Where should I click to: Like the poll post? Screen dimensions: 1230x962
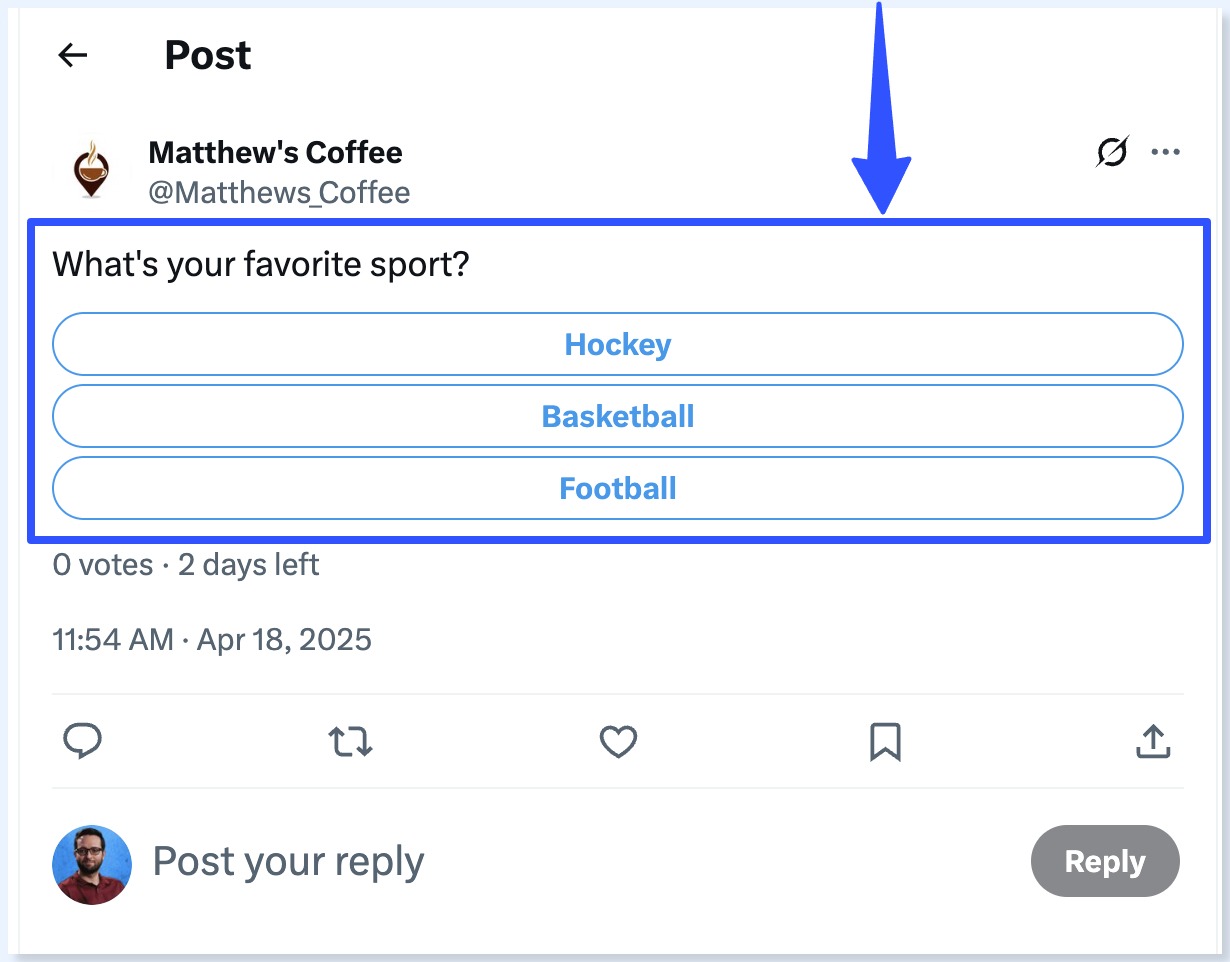[618, 741]
